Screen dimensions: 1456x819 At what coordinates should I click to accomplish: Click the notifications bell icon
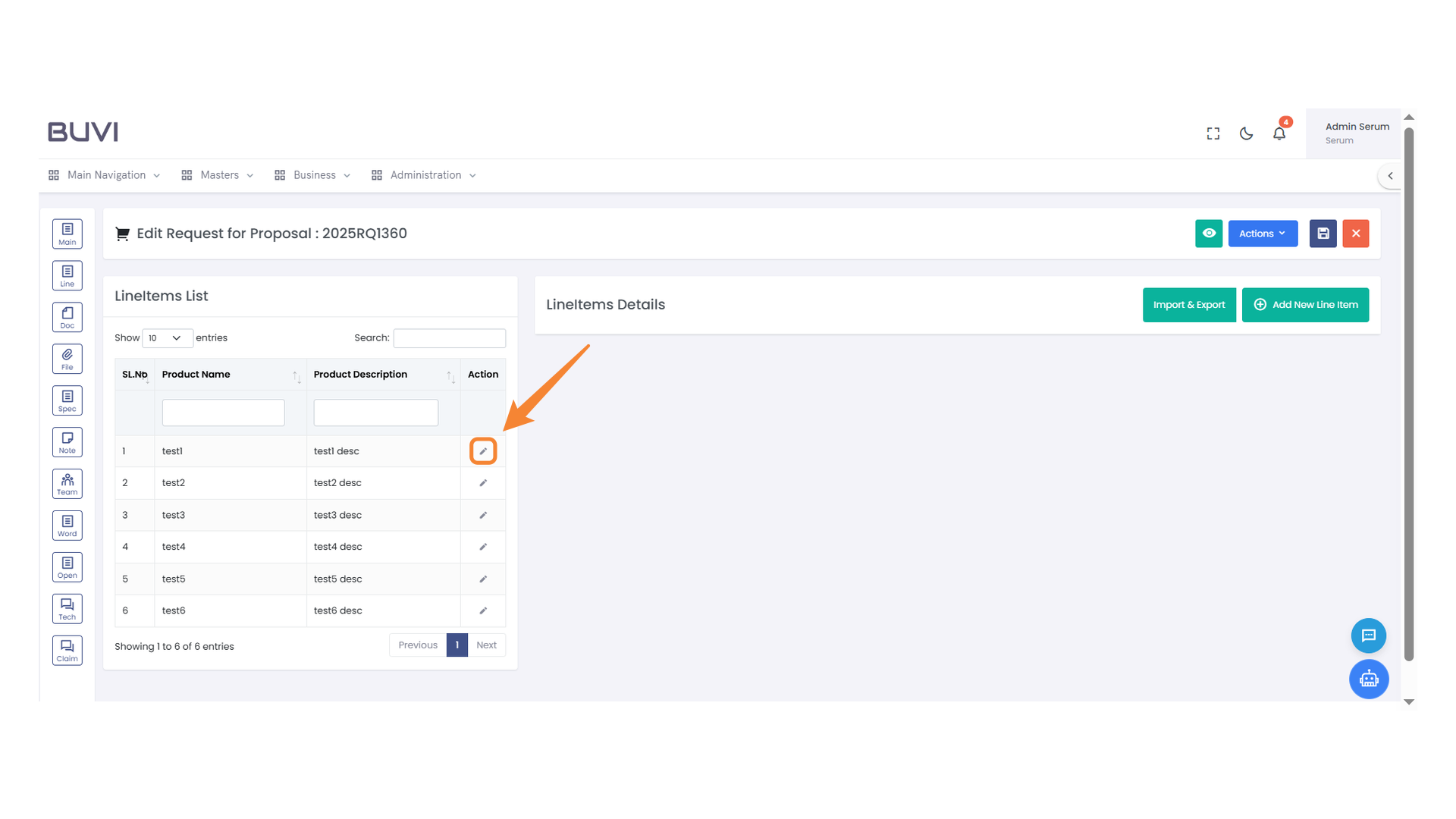click(x=1279, y=133)
